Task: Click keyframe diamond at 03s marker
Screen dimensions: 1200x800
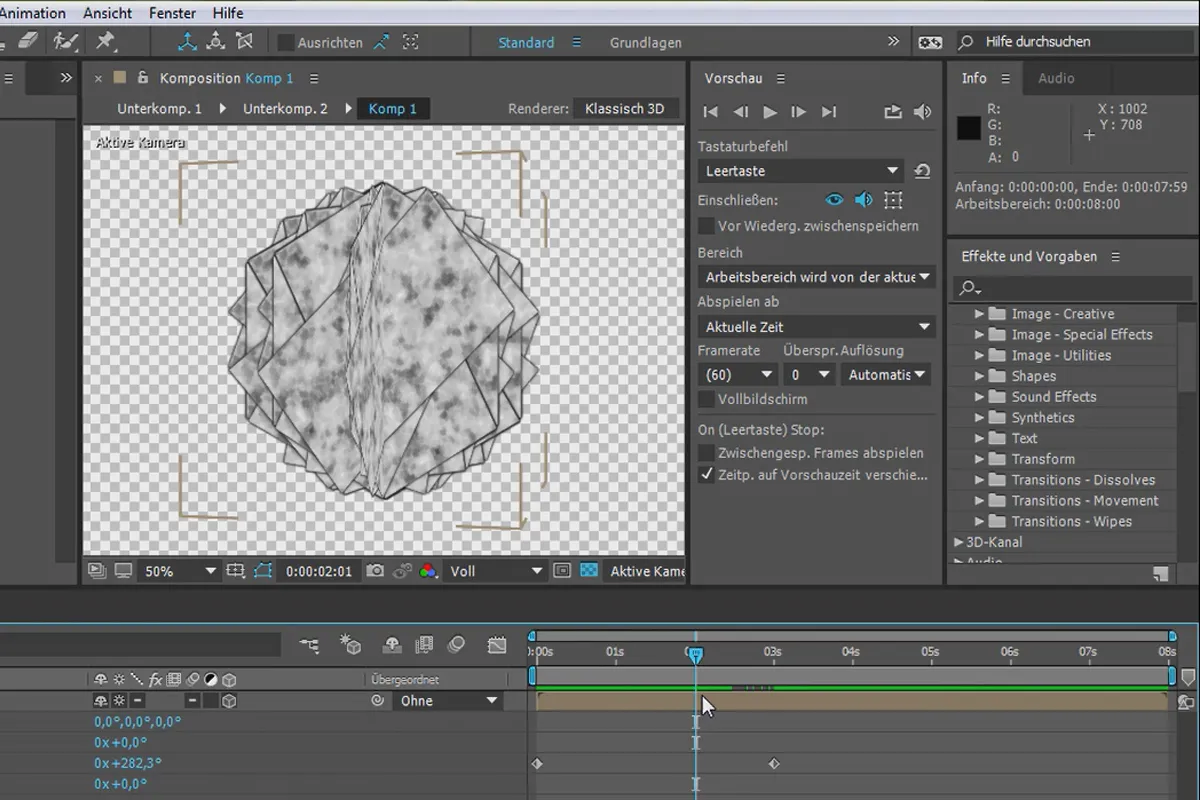Action: tap(773, 764)
